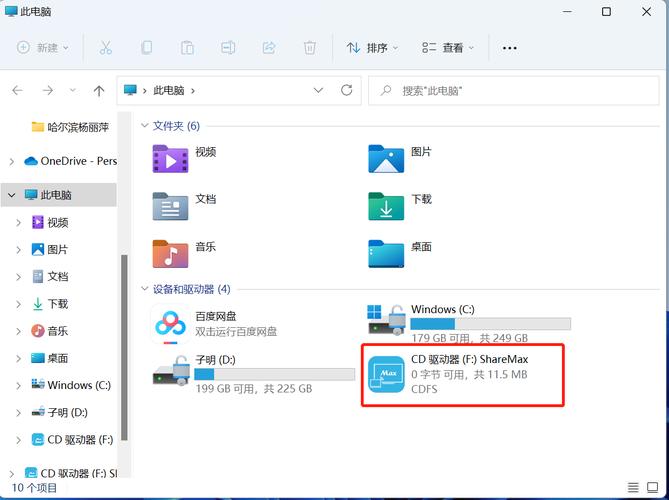The width and height of the screenshot is (669, 500).
Task: Click the computer icon in address bar
Action: [x=130, y=90]
